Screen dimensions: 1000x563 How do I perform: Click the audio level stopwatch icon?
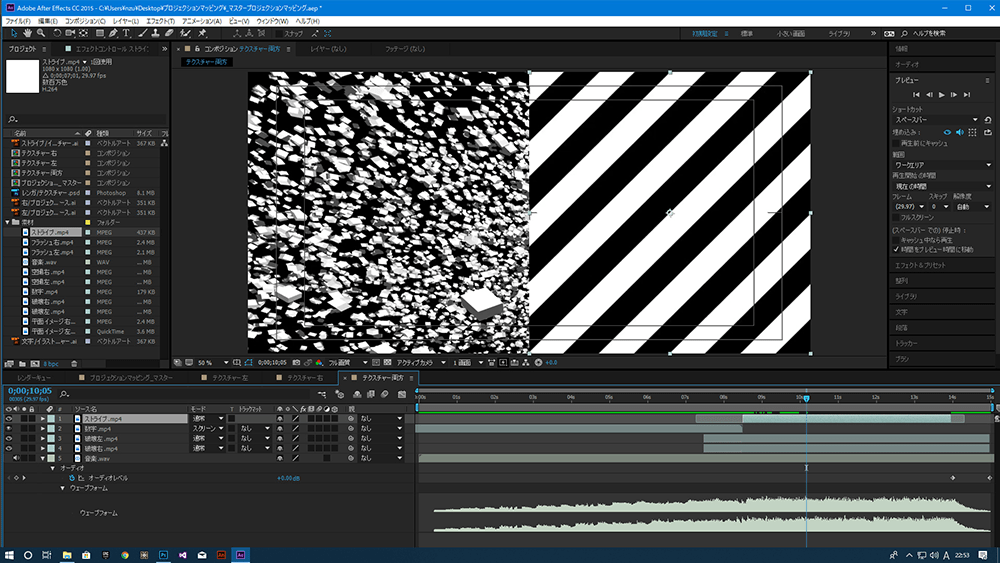[70, 478]
